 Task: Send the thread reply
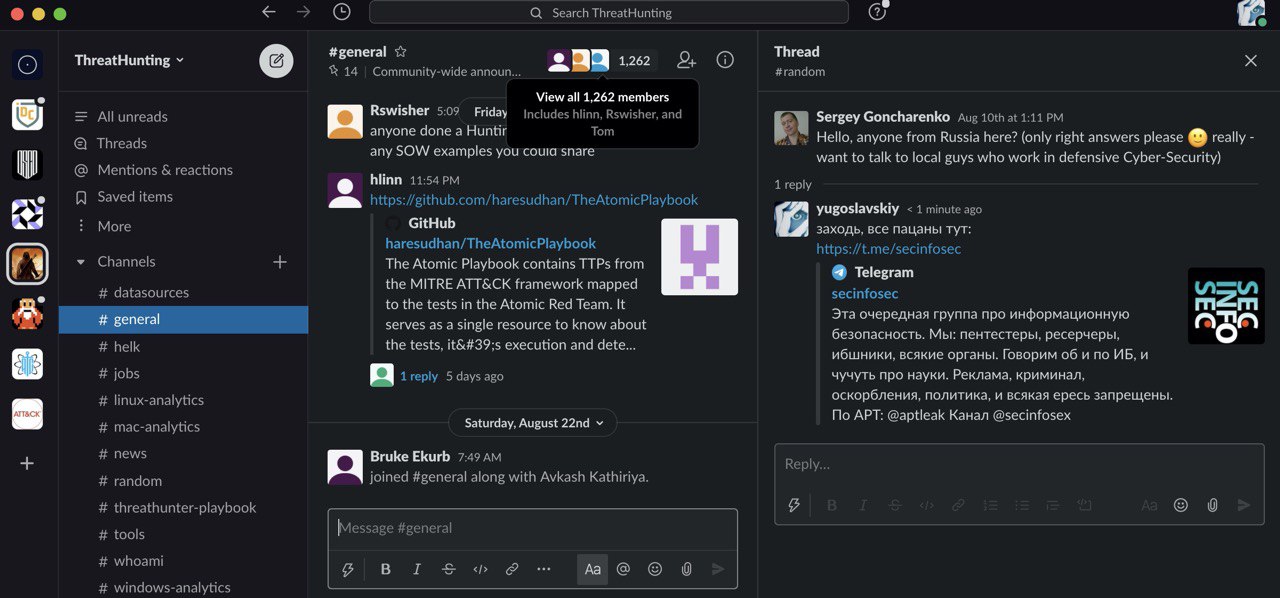coord(1244,505)
